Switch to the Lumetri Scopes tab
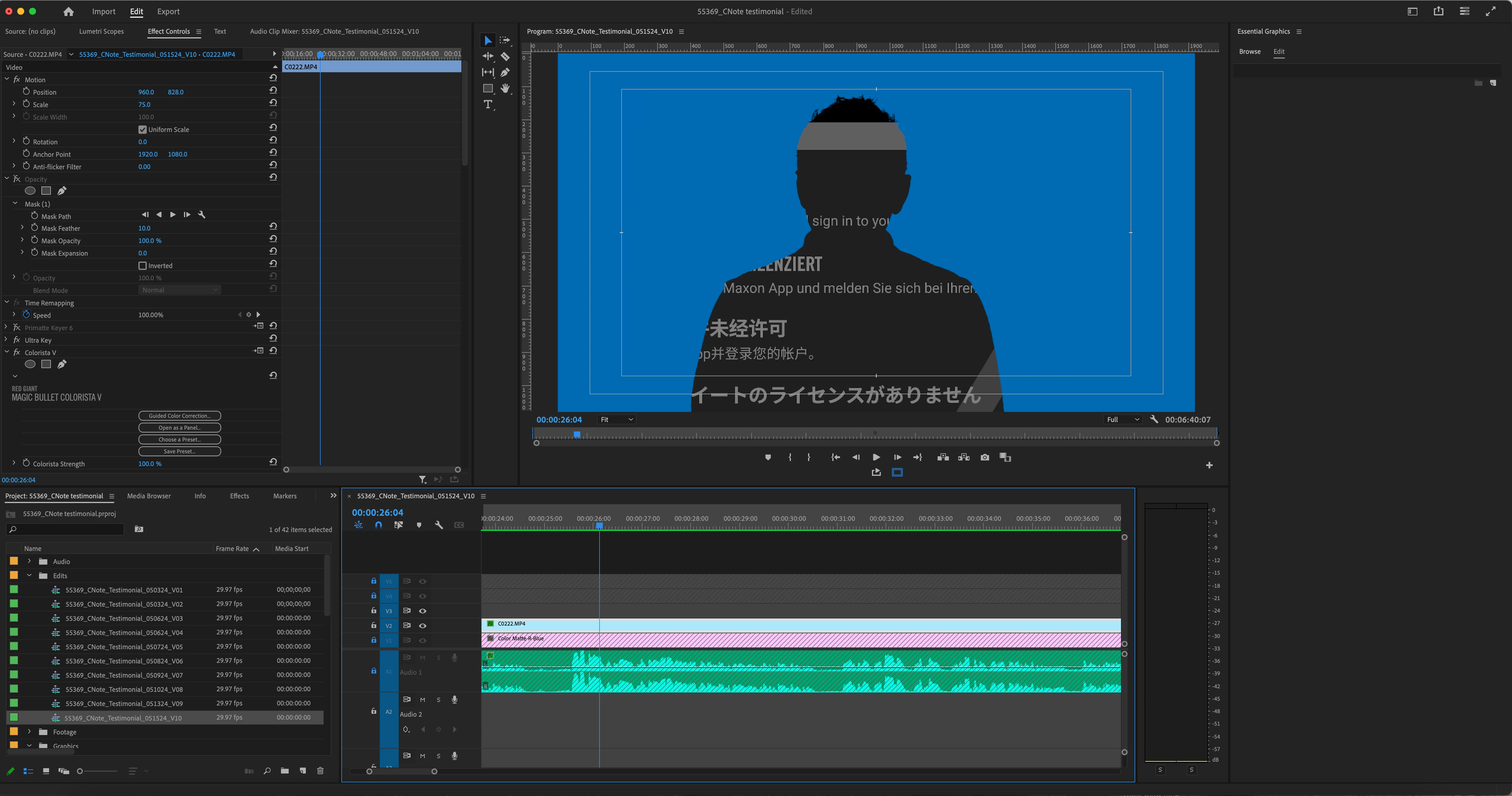Screen dimensions: 1512x796 tap(101, 31)
